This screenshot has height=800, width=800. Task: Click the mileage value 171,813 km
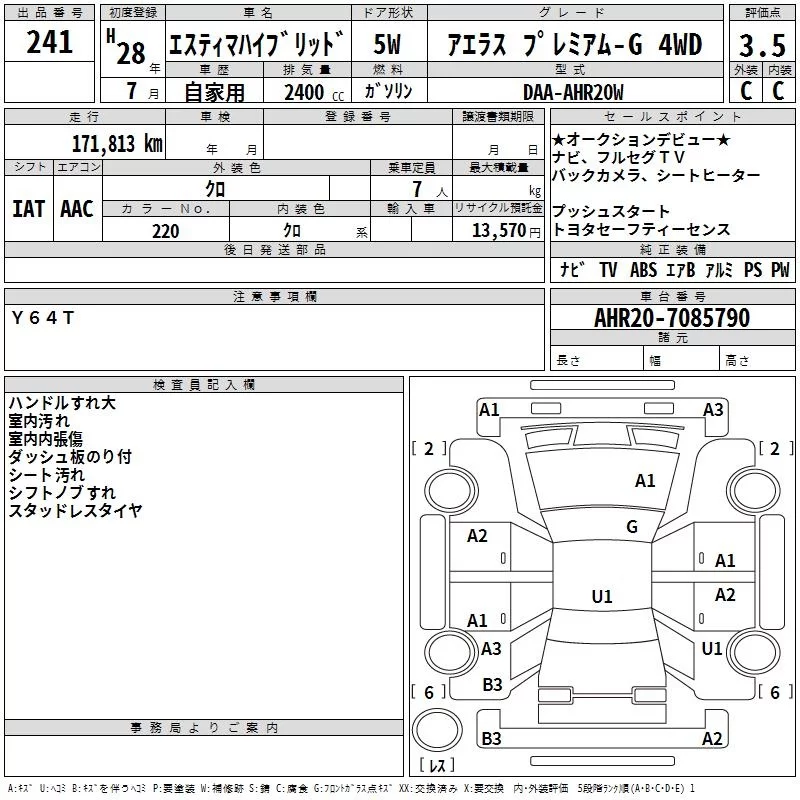[116, 144]
